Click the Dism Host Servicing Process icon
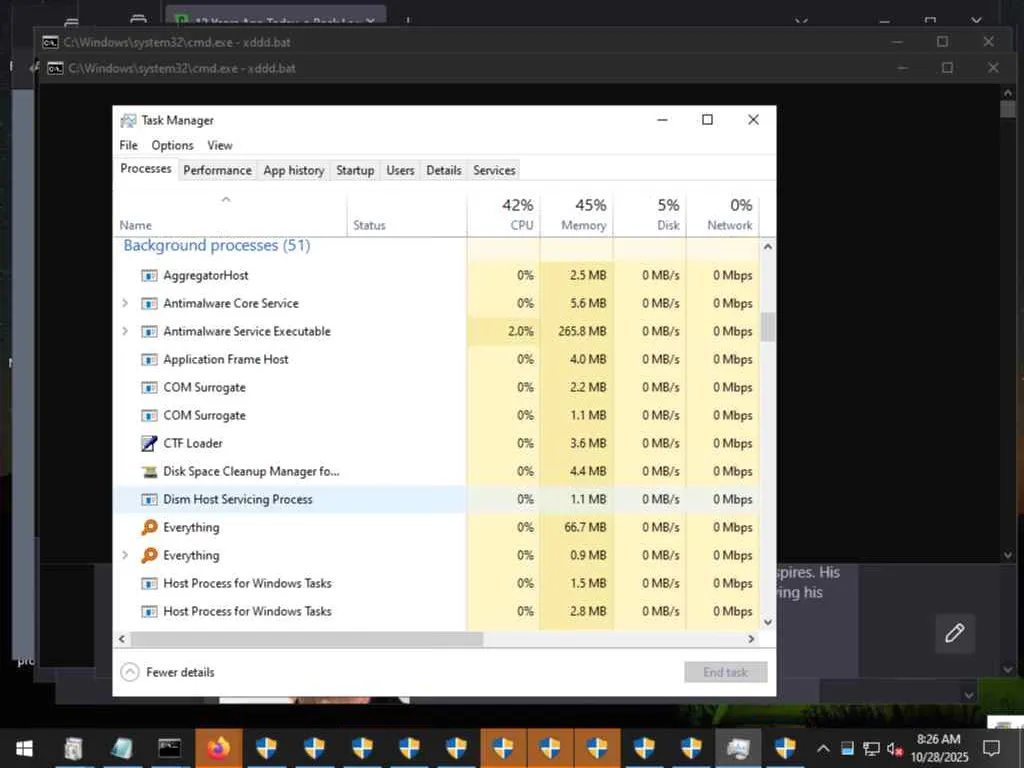The width and height of the screenshot is (1024, 768). tap(149, 500)
